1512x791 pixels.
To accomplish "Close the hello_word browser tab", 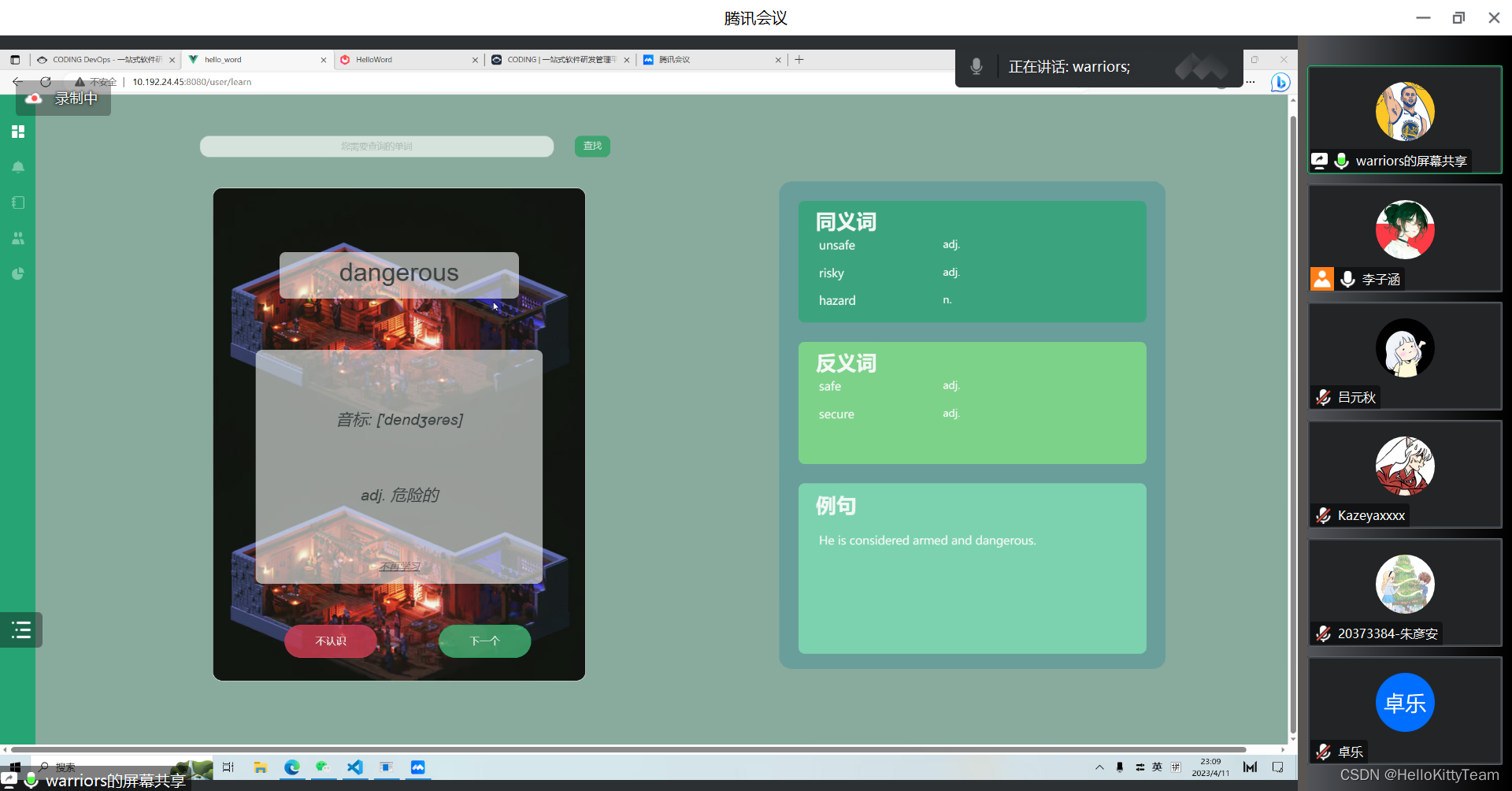I will click(324, 60).
